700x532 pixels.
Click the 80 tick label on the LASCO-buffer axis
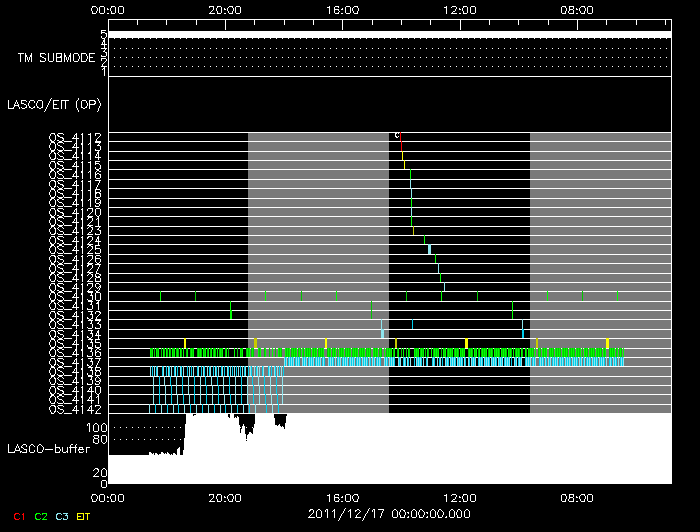coord(100,440)
